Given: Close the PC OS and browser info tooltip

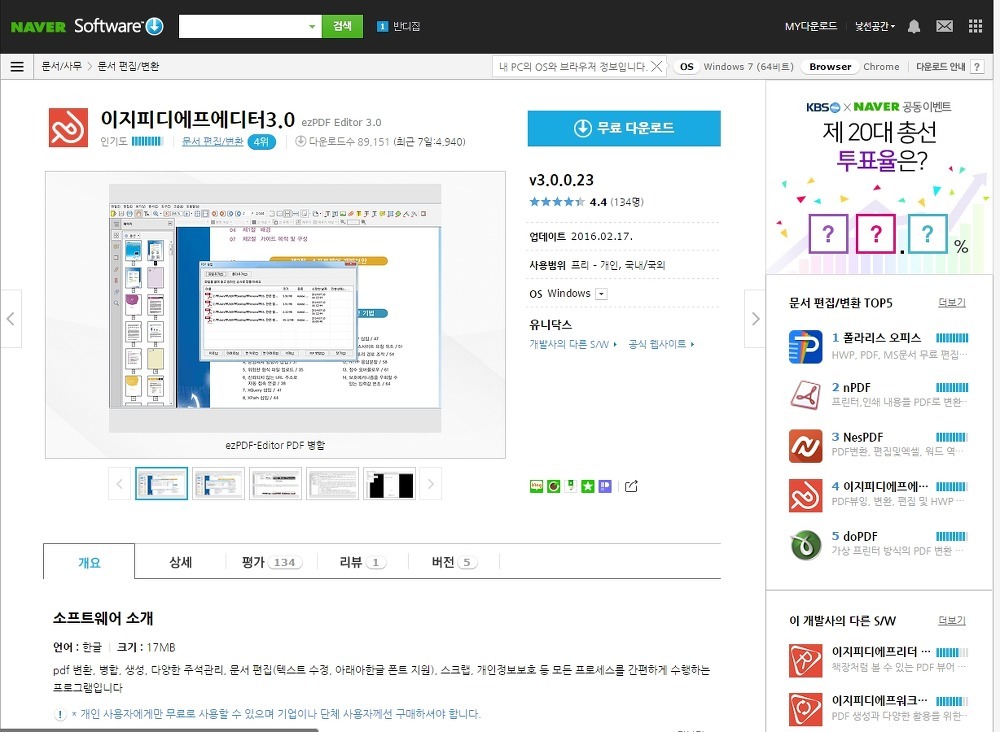Looking at the screenshot, I should tap(656, 66).
